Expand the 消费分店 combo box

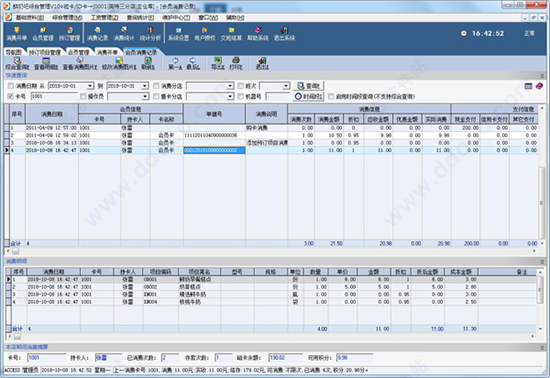(x=230, y=86)
